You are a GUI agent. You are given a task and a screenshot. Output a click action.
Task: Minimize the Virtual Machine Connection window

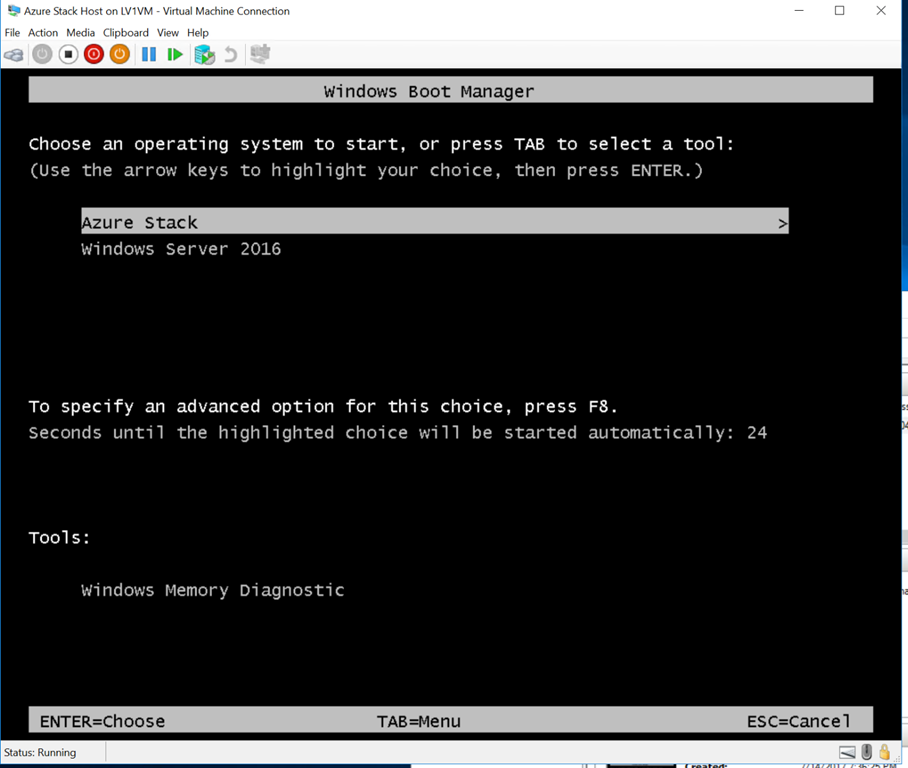[799, 10]
